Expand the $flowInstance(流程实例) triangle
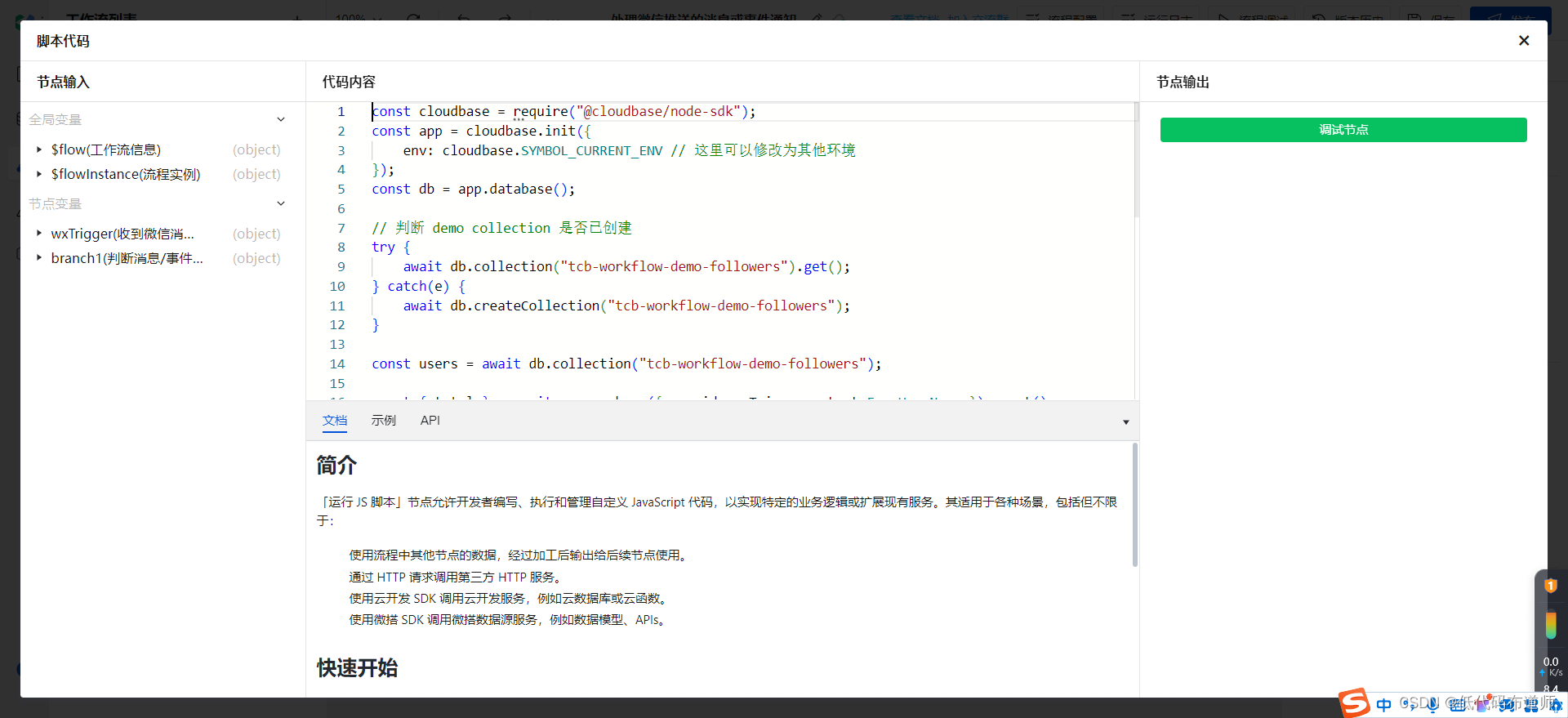Screen dimensions: 1568x718 point(38,174)
